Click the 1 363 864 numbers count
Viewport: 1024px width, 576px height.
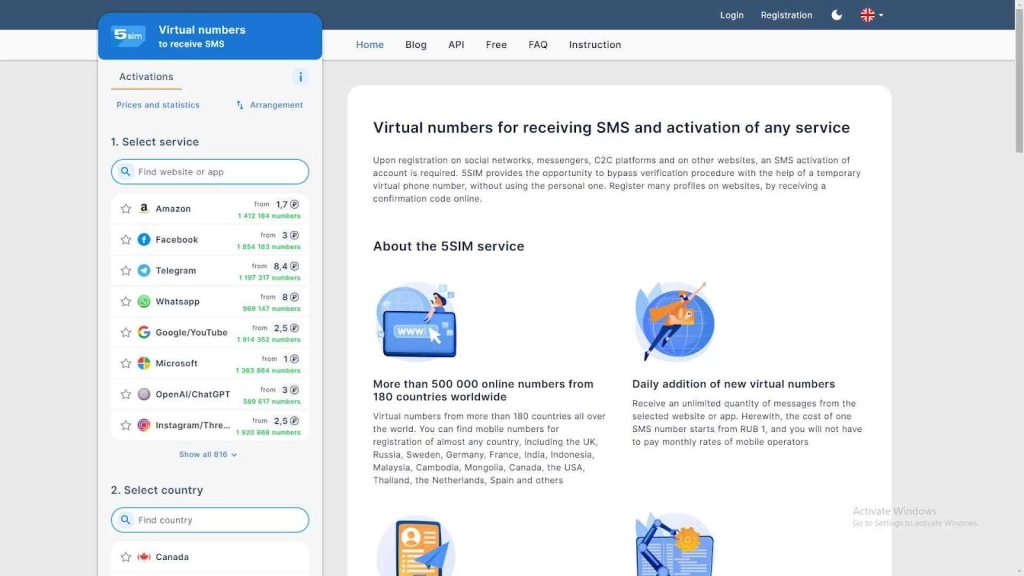(x=268, y=371)
